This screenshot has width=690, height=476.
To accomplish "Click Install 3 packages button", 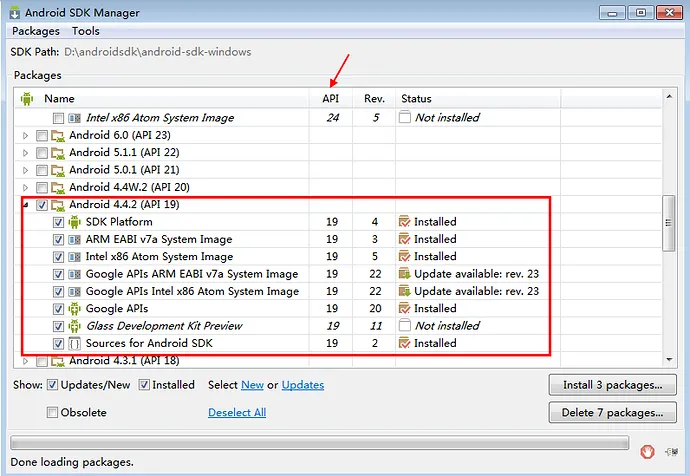I will point(613,385).
